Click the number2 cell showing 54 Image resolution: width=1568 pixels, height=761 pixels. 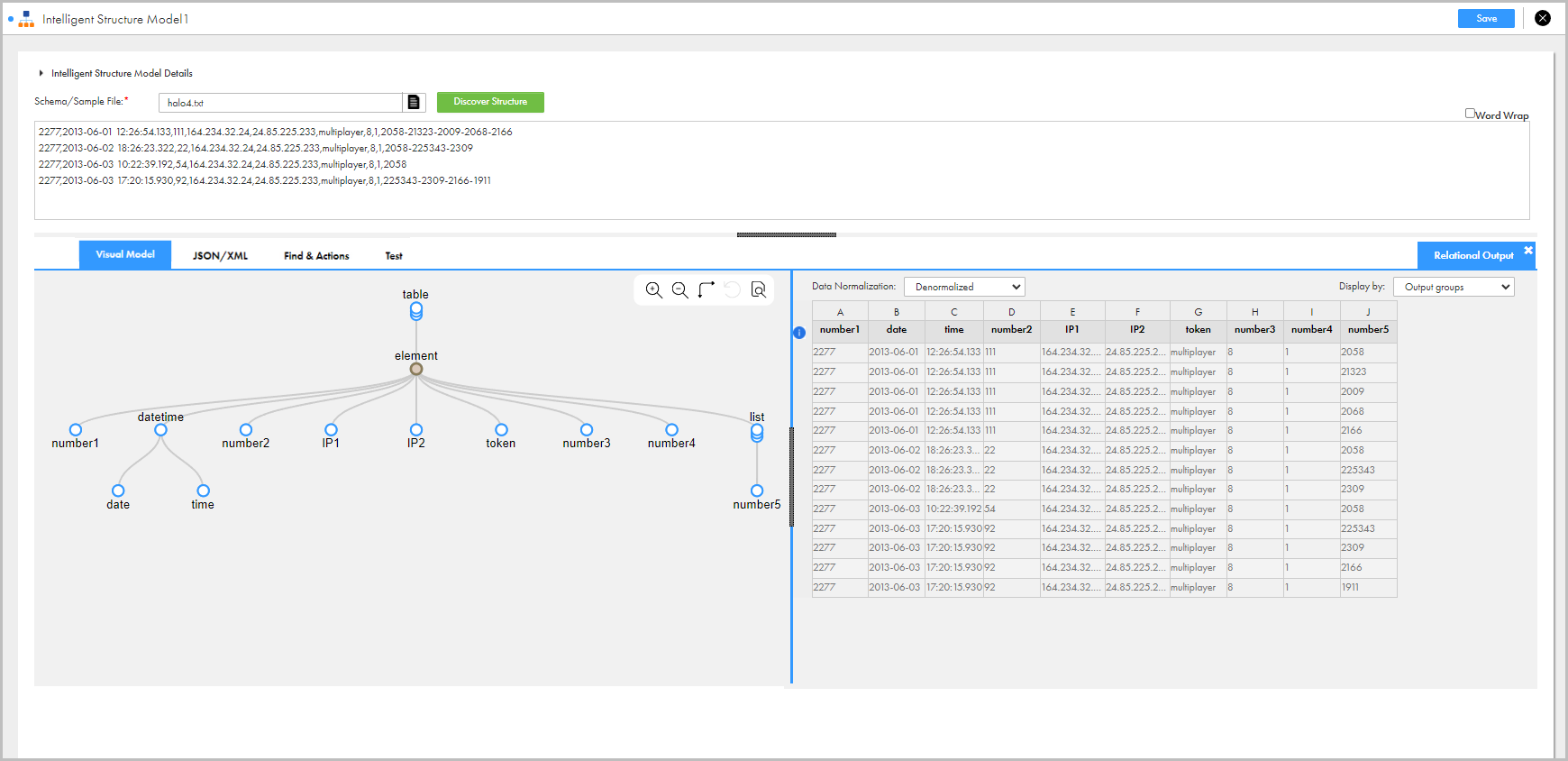(x=1012, y=509)
